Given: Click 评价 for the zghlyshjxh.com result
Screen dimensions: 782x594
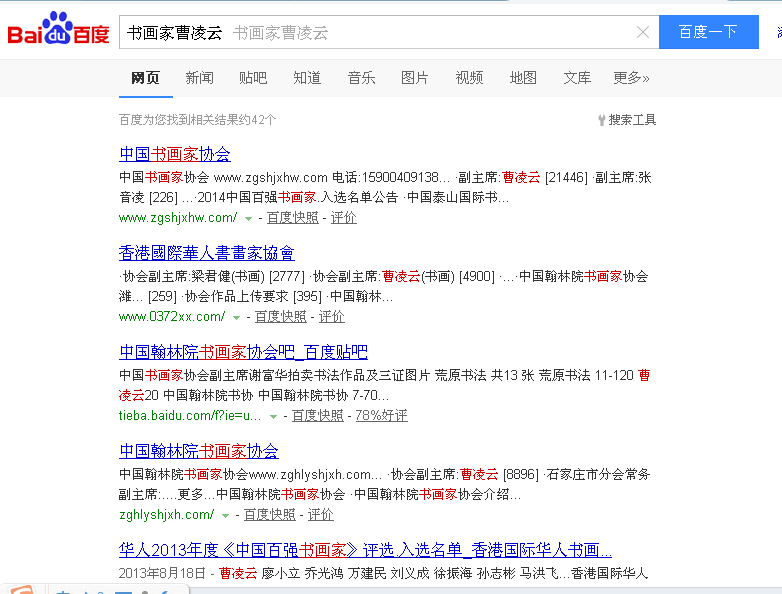Looking at the screenshot, I should click(321, 515).
